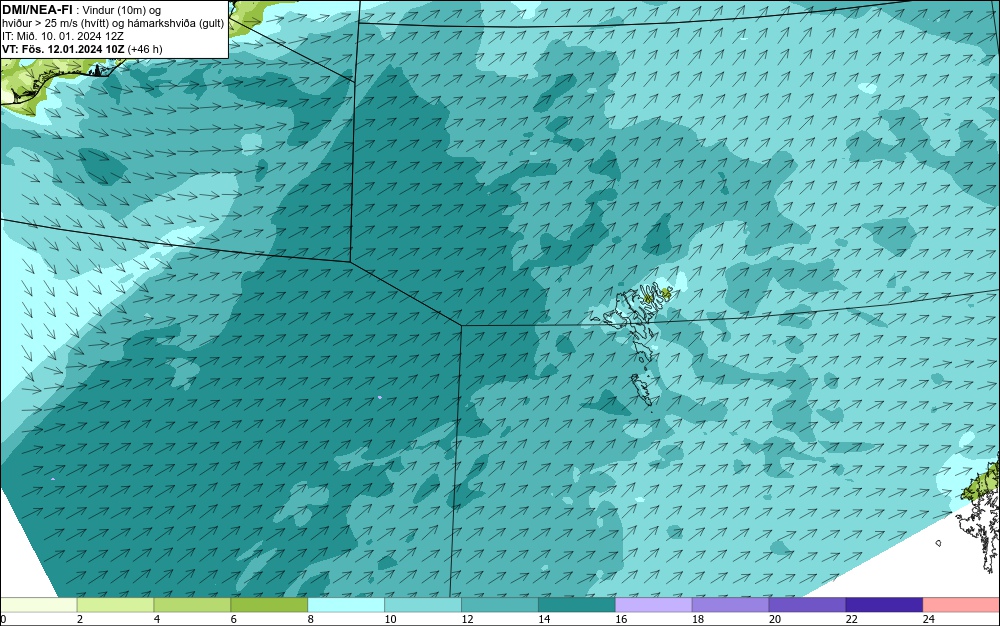This screenshot has width=1000, height=626.
Task: Click the 12–14 m/s teal legend swatch
Action: 499,605
